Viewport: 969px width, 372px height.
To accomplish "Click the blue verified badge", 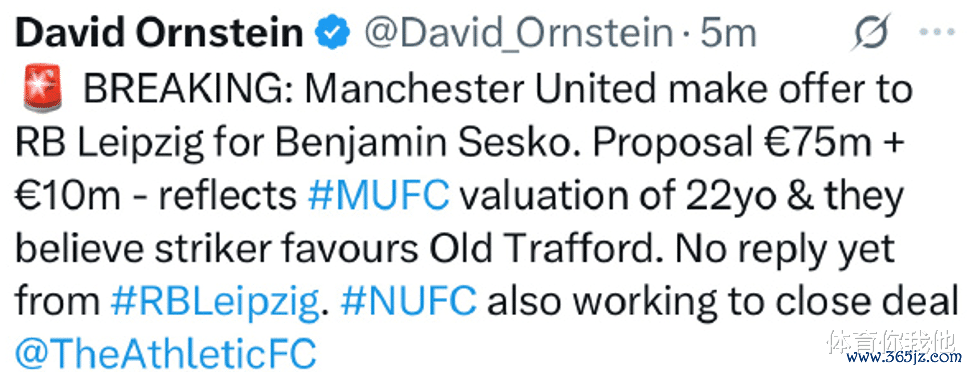I will pos(333,33).
